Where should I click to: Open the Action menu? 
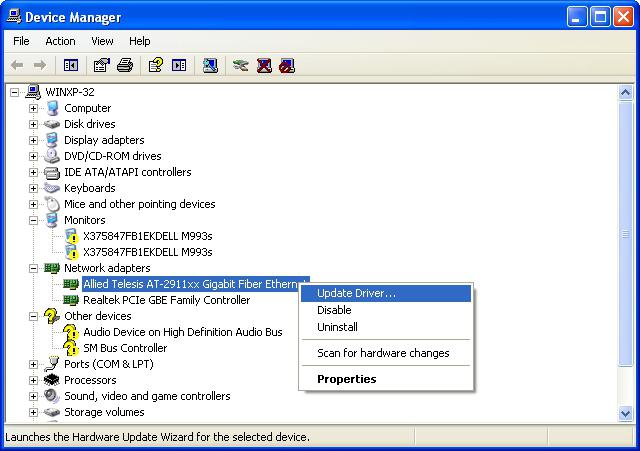click(x=60, y=41)
